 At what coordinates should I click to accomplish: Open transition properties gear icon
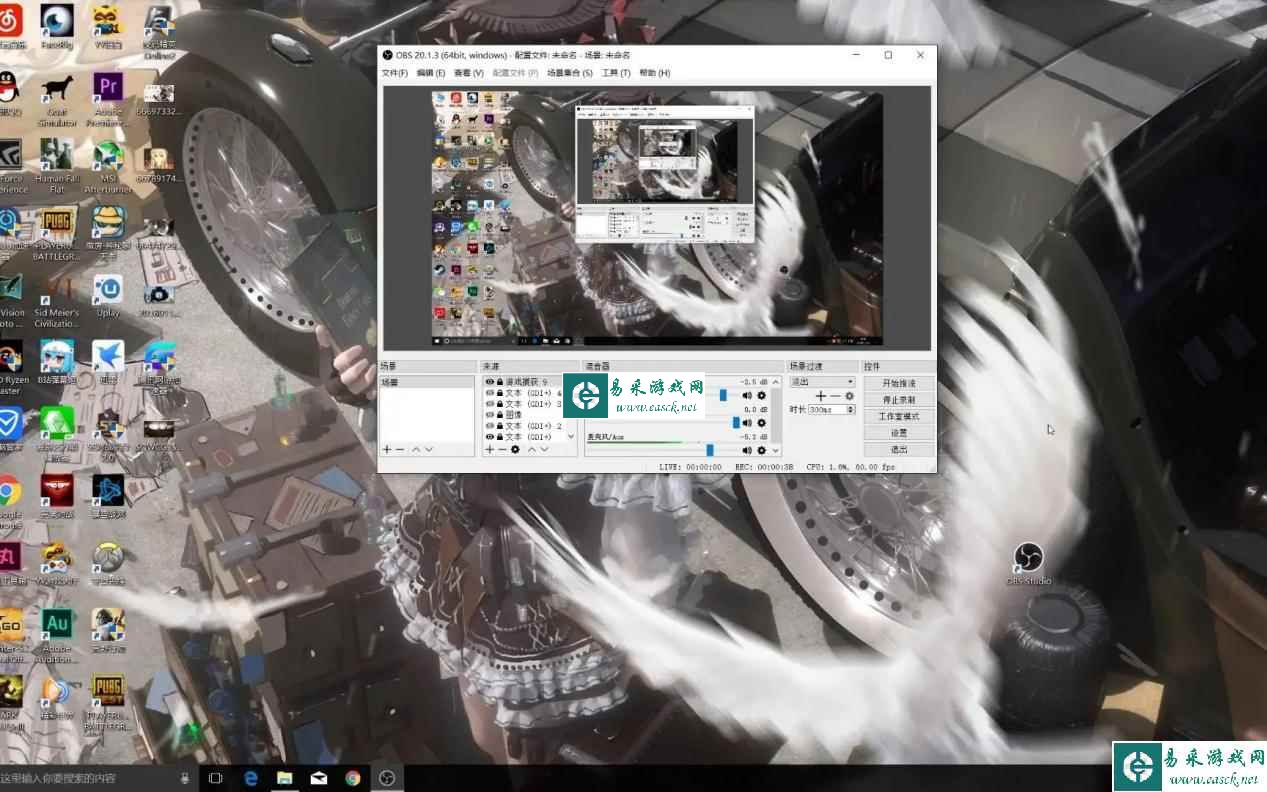click(850, 396)
